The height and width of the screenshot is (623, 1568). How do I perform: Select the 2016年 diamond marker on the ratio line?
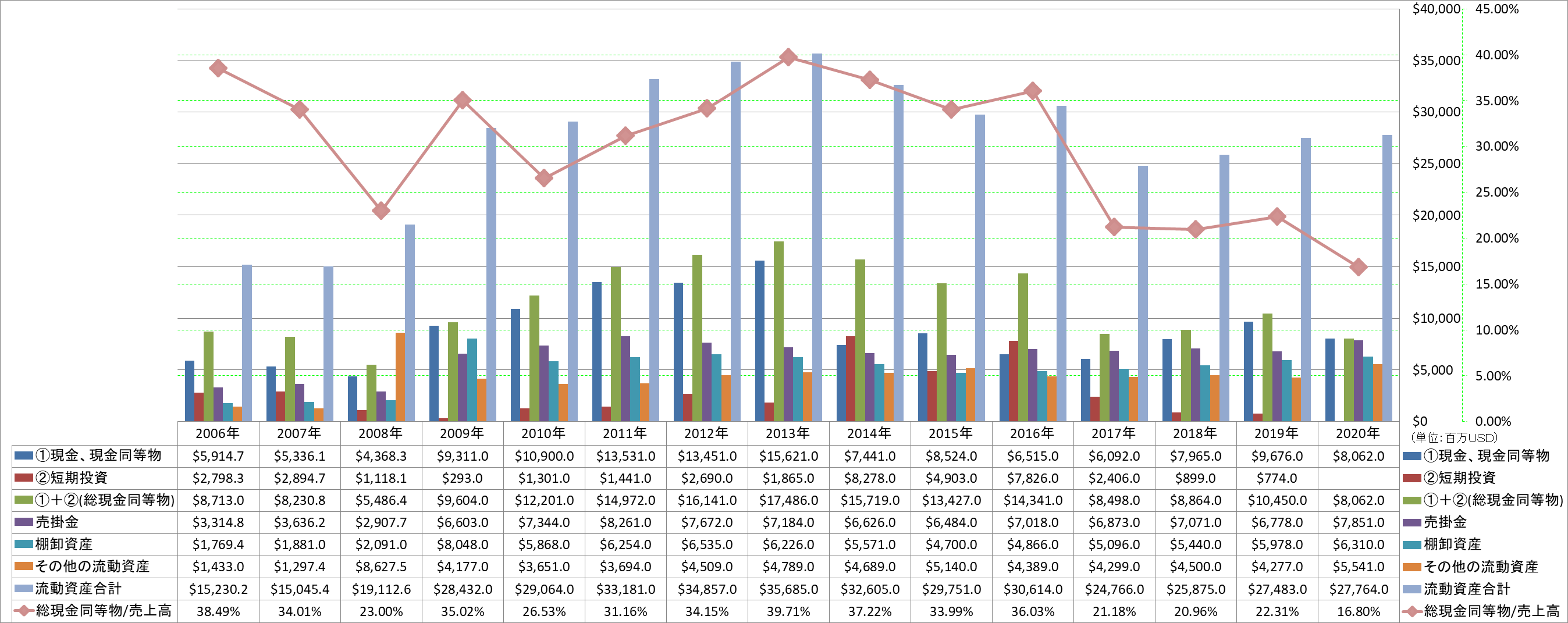1032,91
